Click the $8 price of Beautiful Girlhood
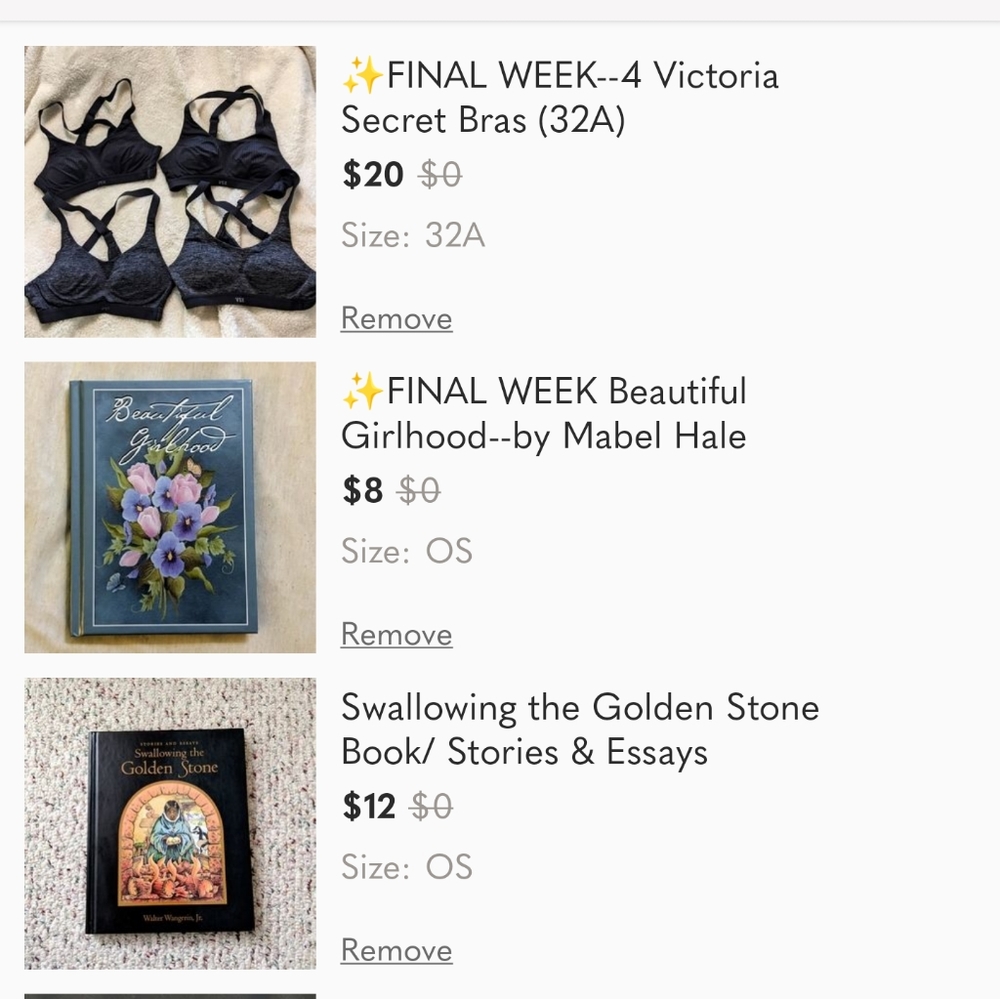 (x=363, y=491)
